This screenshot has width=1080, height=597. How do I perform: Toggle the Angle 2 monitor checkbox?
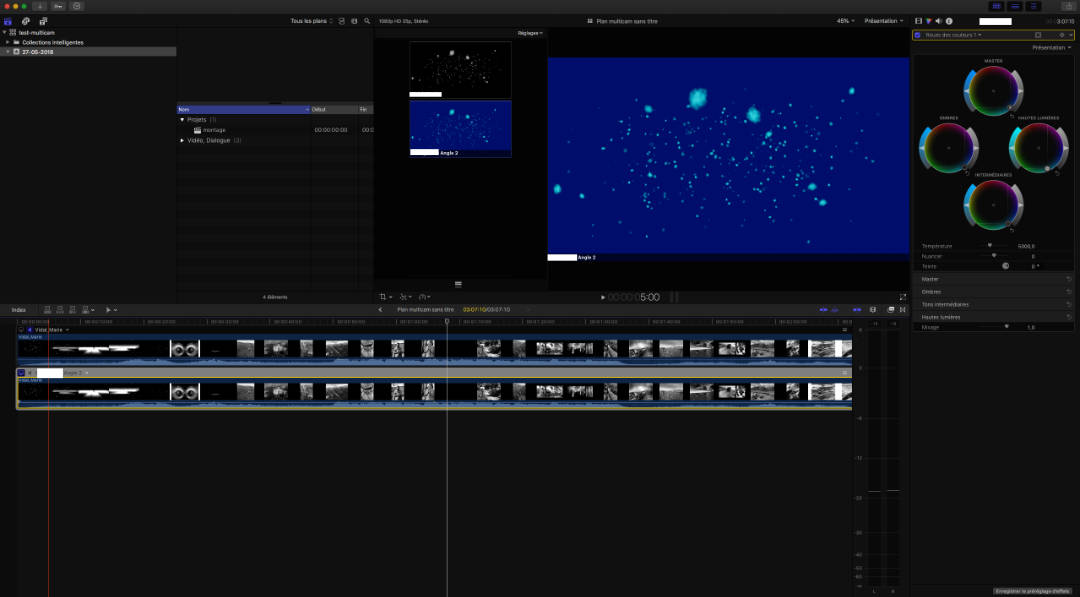(21, 373)
